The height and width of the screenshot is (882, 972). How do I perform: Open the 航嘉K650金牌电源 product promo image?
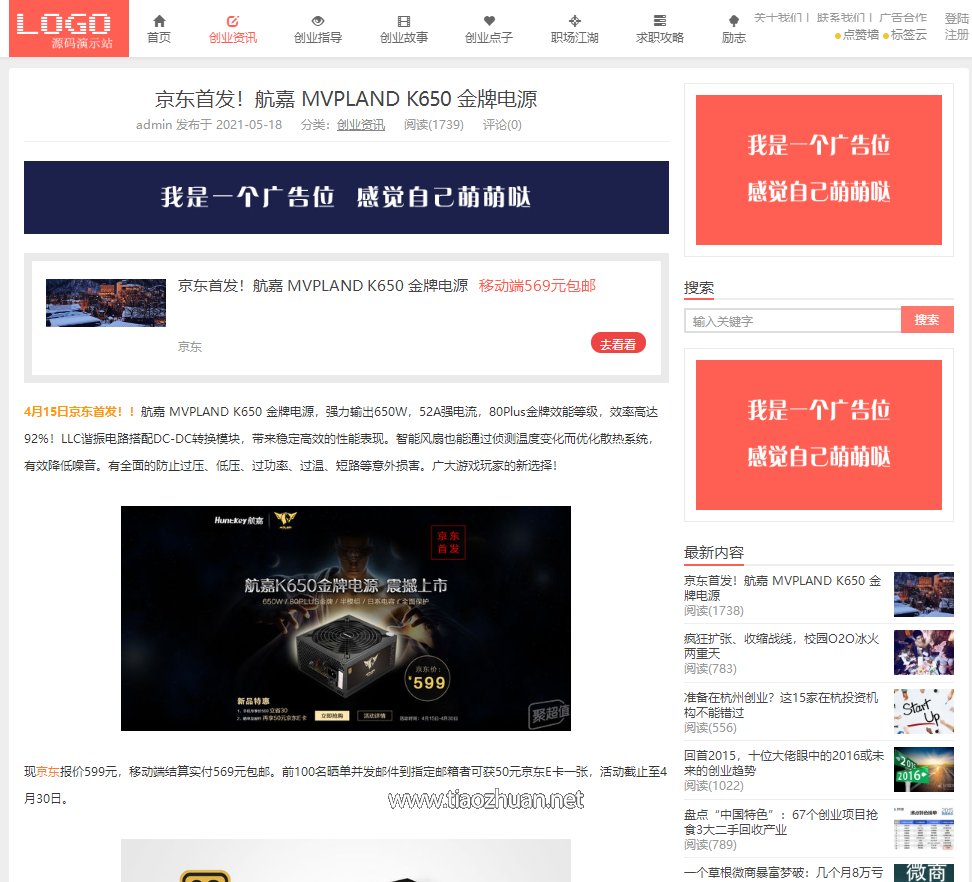tap(346, 618)
